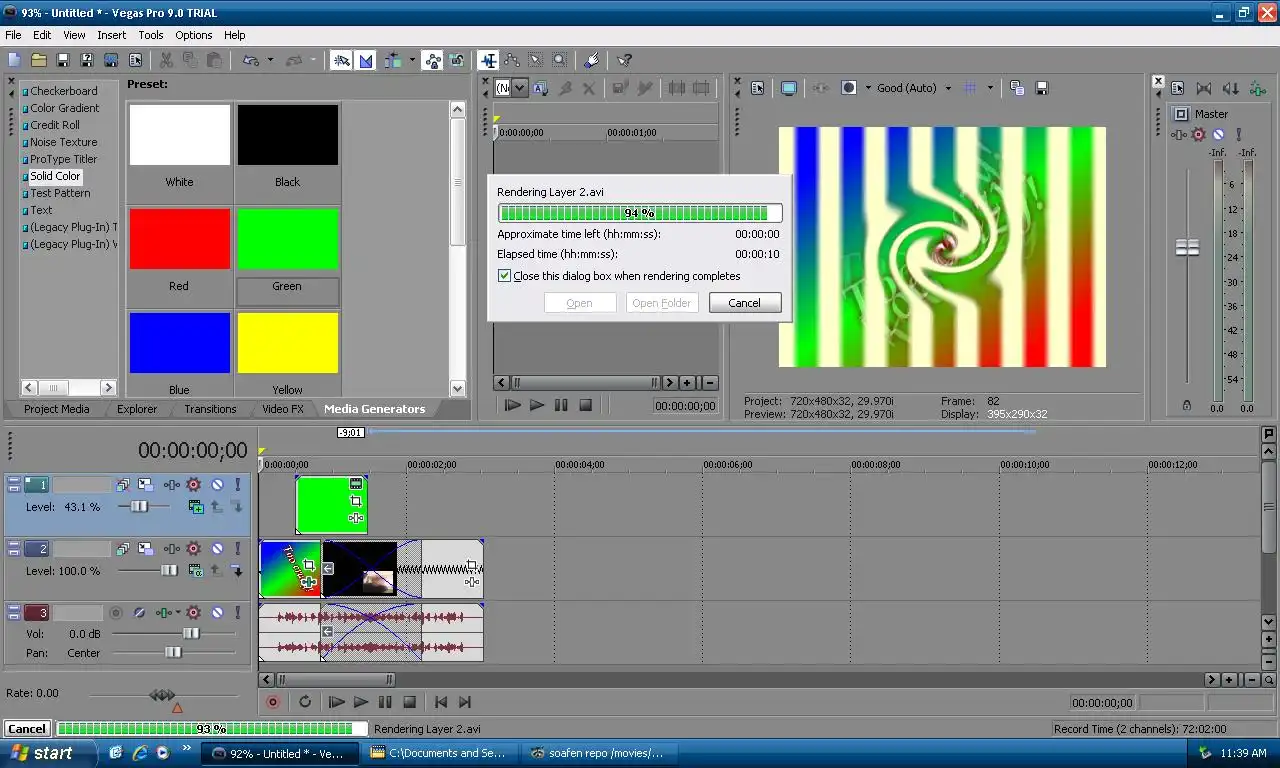Toggle the Loop Playback icon
Screen dimensions: 1280x768
point(305,703)
